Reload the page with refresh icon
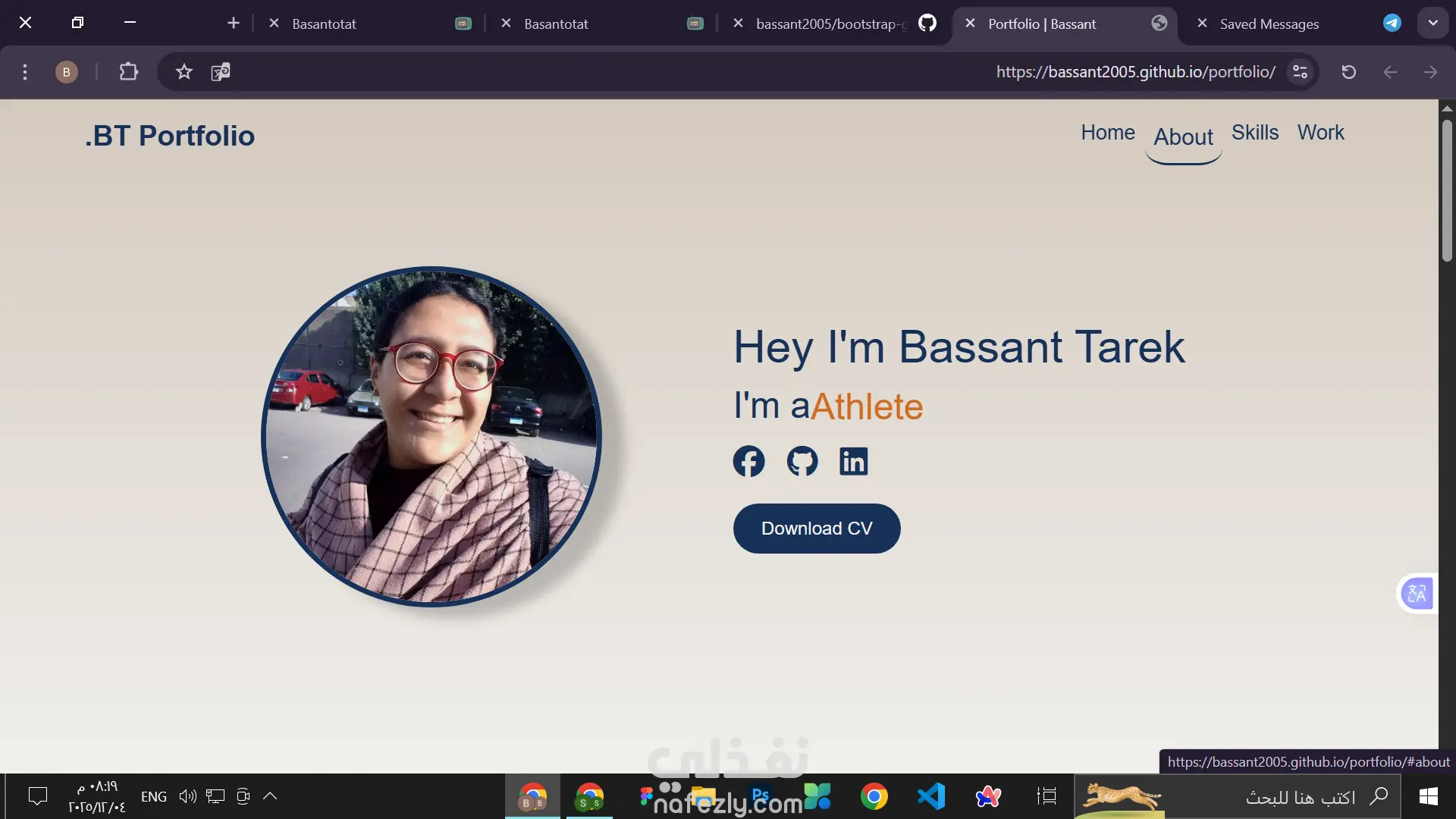Viewport: 1456px width, 819px height. 1348,72
